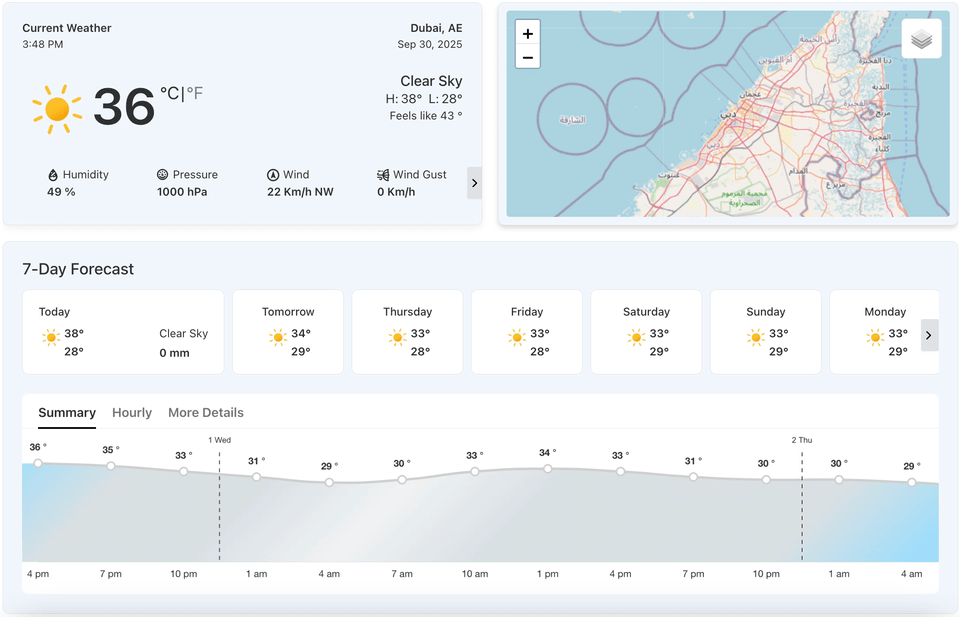Screen dimensions: 960x617
Task: Expand more current weather stats arrow
Action: (474, 183)
